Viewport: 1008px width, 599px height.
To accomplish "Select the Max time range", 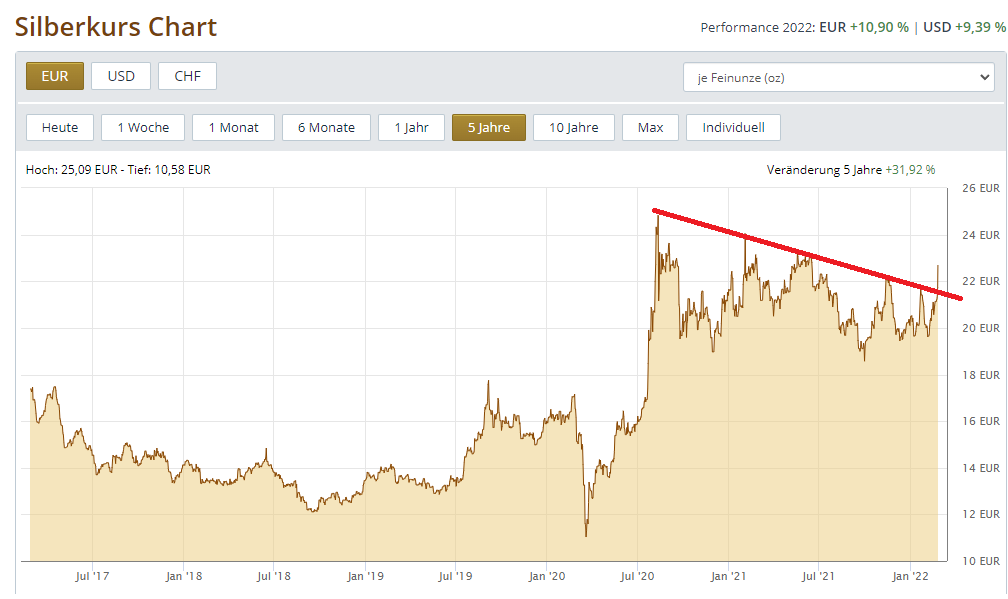I will 650,127.
